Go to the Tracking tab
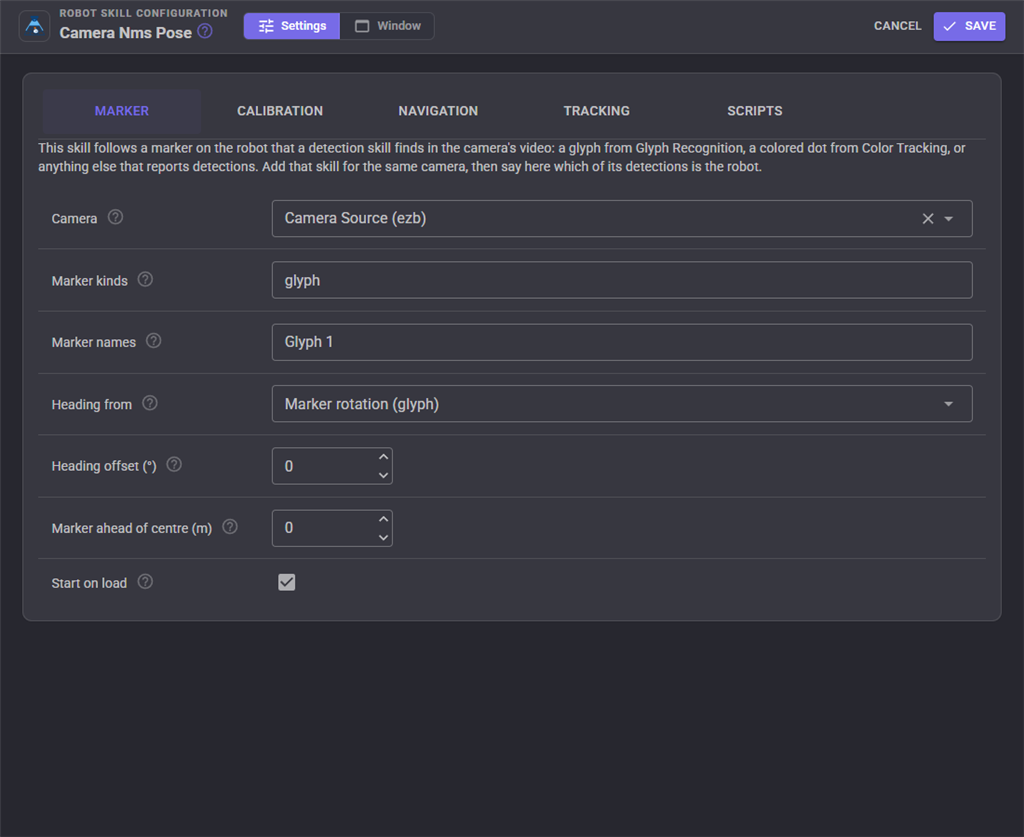The width and height of the screenshot is (1024, 837). 597,111
